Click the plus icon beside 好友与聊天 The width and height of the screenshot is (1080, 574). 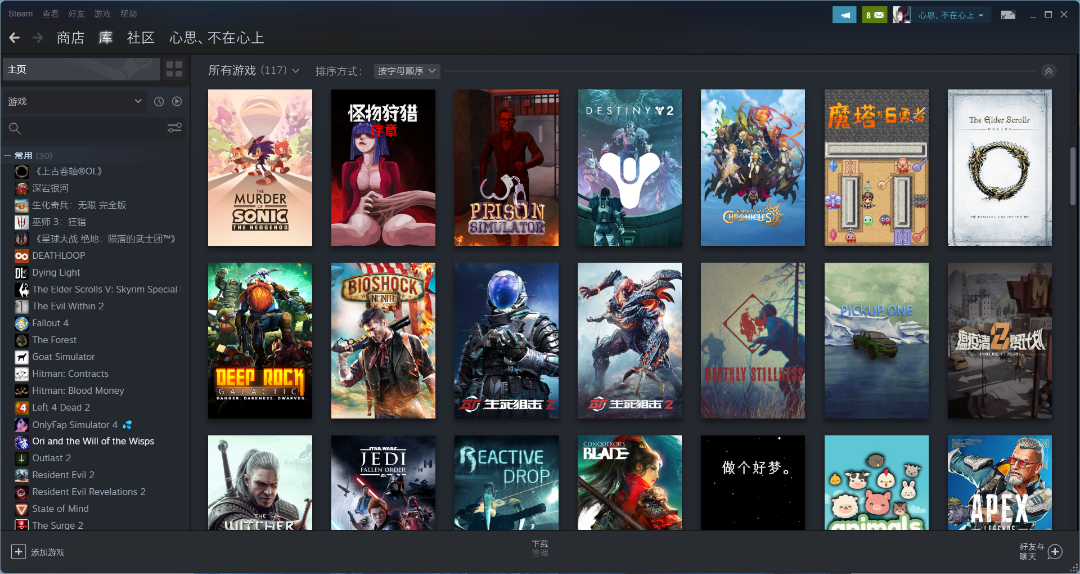click(1055, 552)
